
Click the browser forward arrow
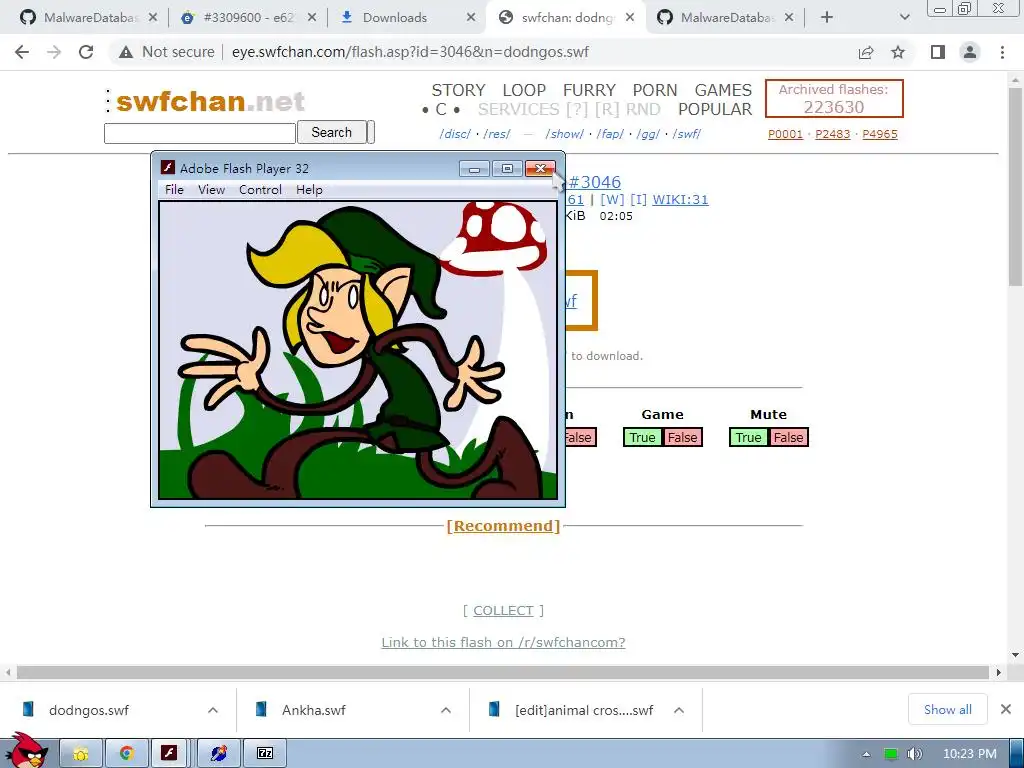click(x=54, y=52)
